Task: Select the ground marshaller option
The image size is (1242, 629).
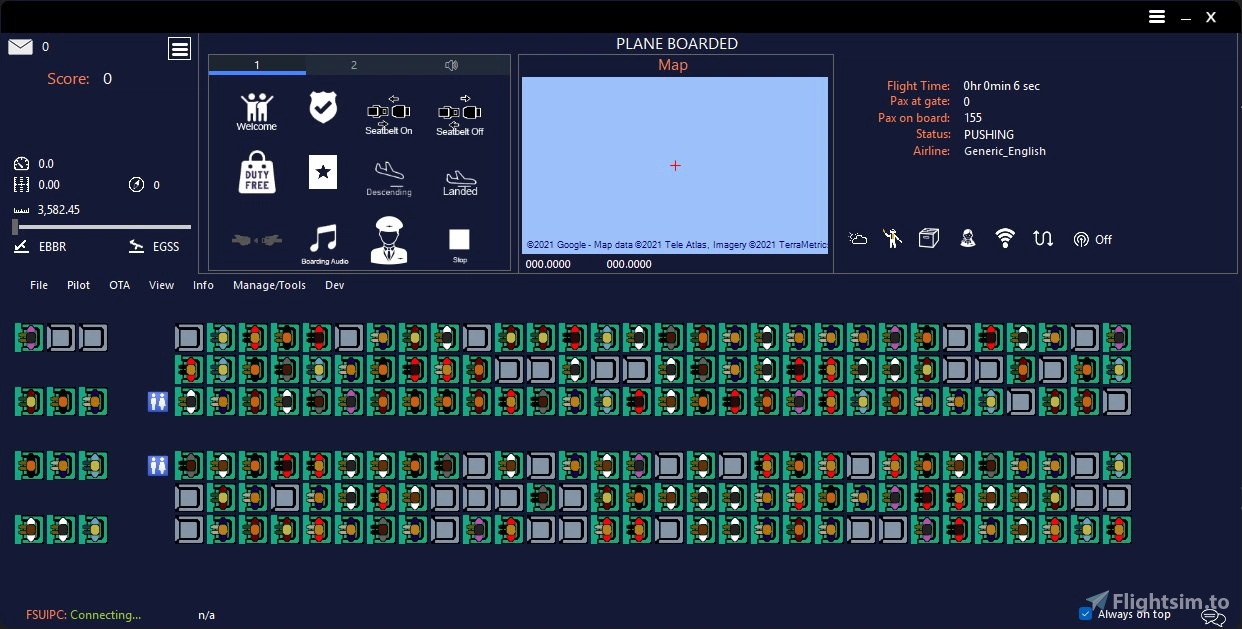Action: pos(892,238)
